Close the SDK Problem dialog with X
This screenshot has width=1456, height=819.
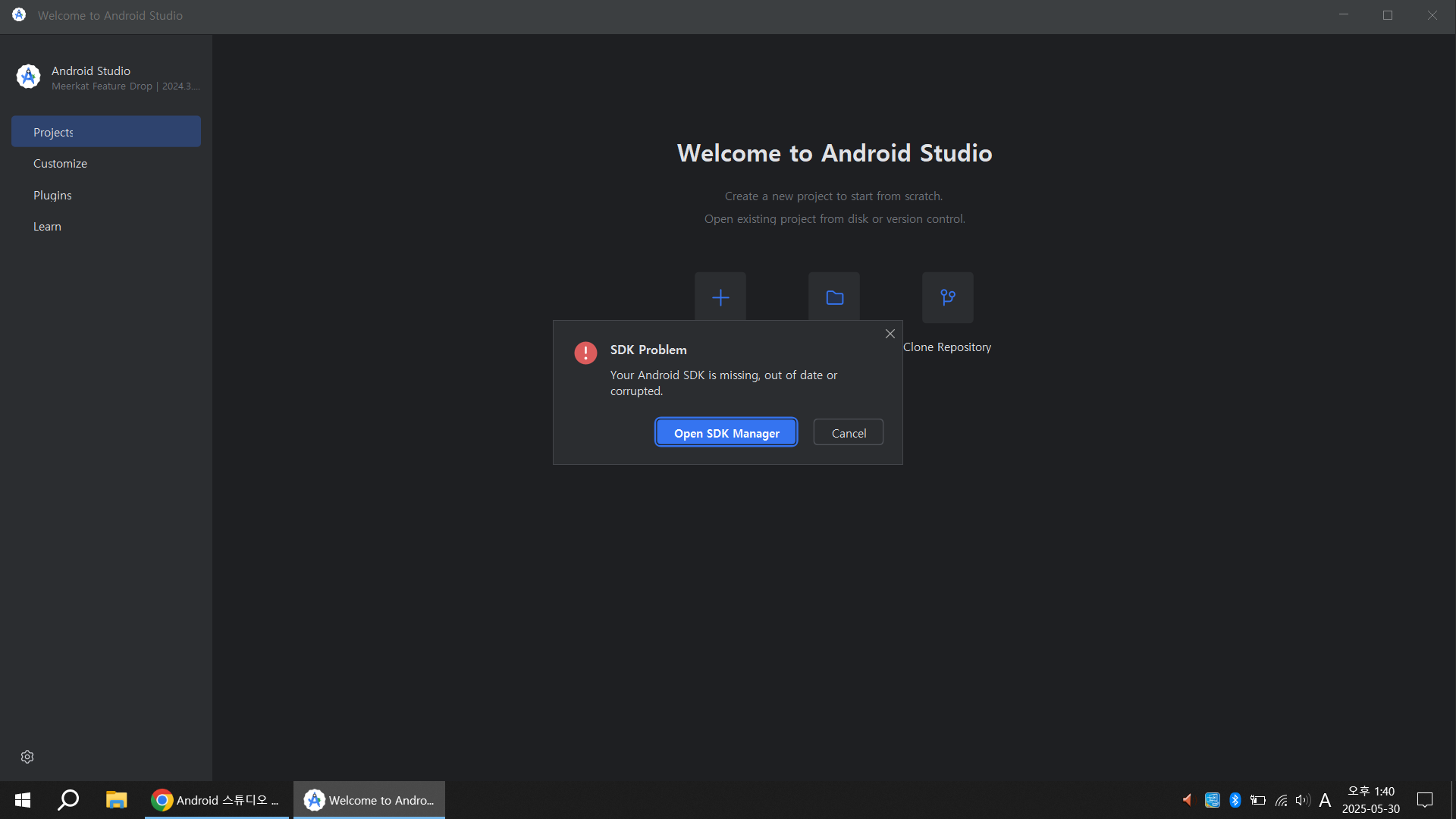pos(890,334)
